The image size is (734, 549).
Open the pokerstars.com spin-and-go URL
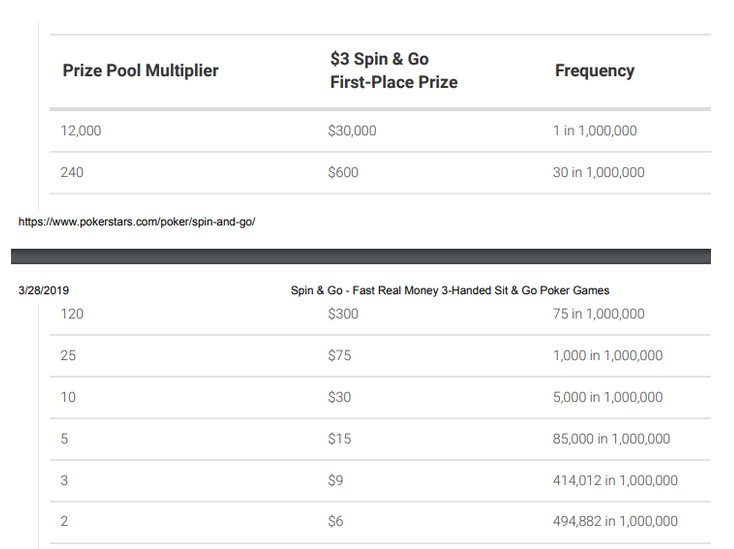(x=137, y=222)
